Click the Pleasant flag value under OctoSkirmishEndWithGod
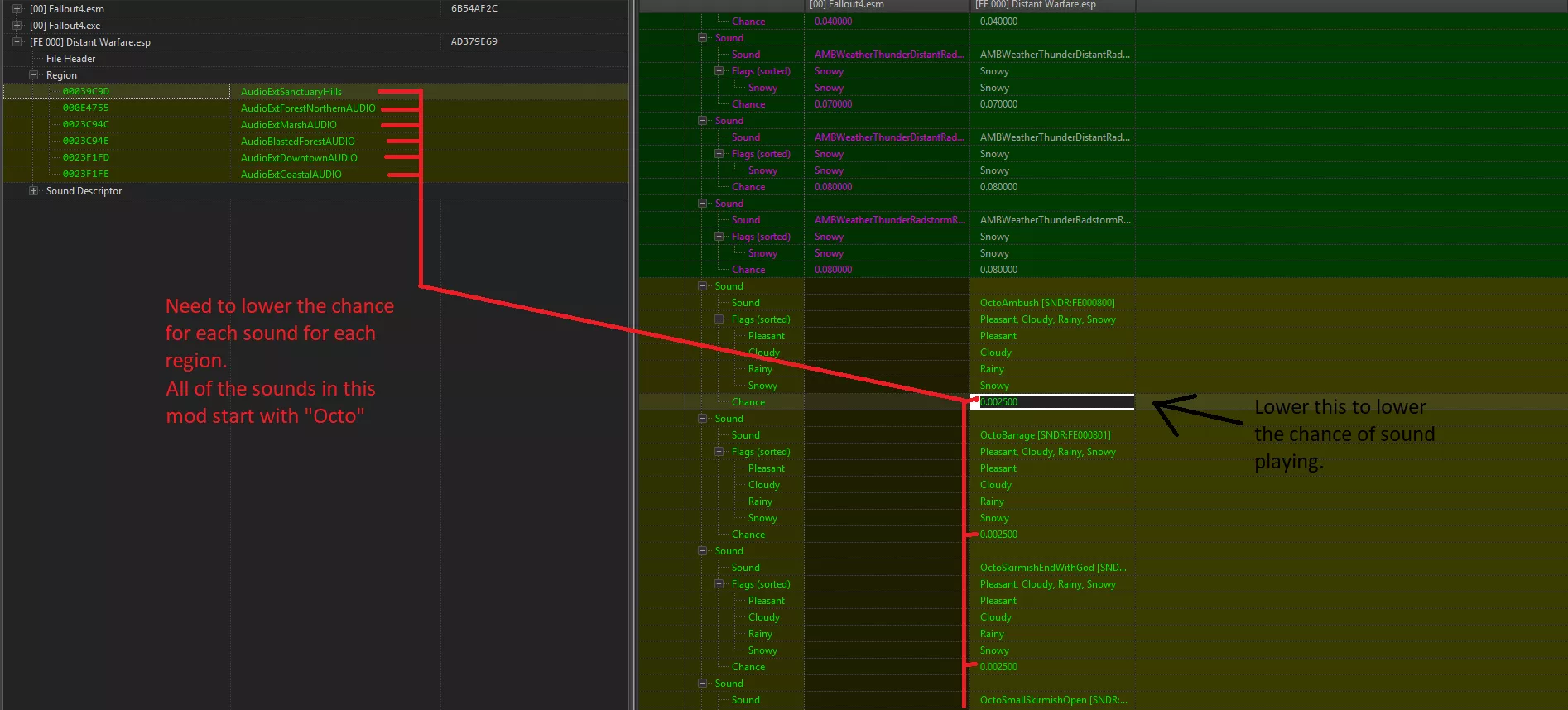1568x710 pixels. coord(998,601)
